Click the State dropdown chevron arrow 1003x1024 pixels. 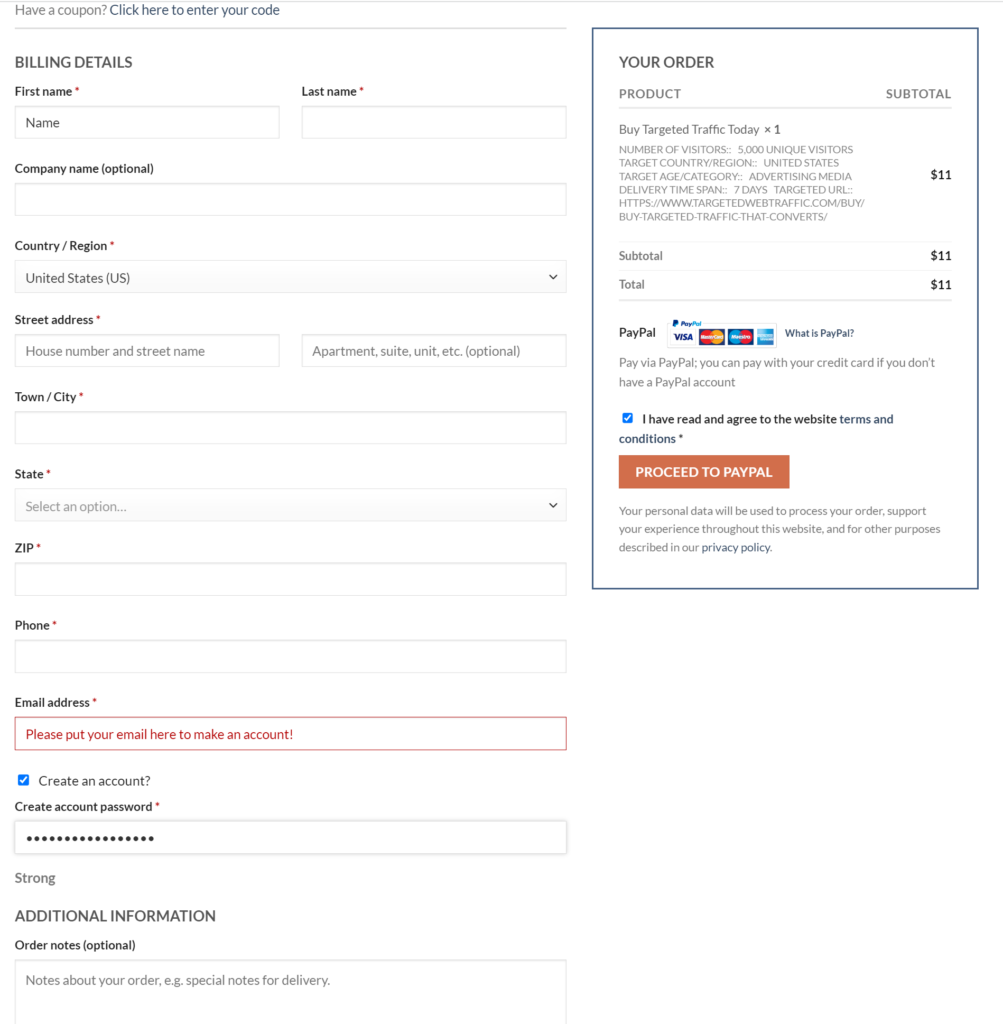click(x=553, y=505)
